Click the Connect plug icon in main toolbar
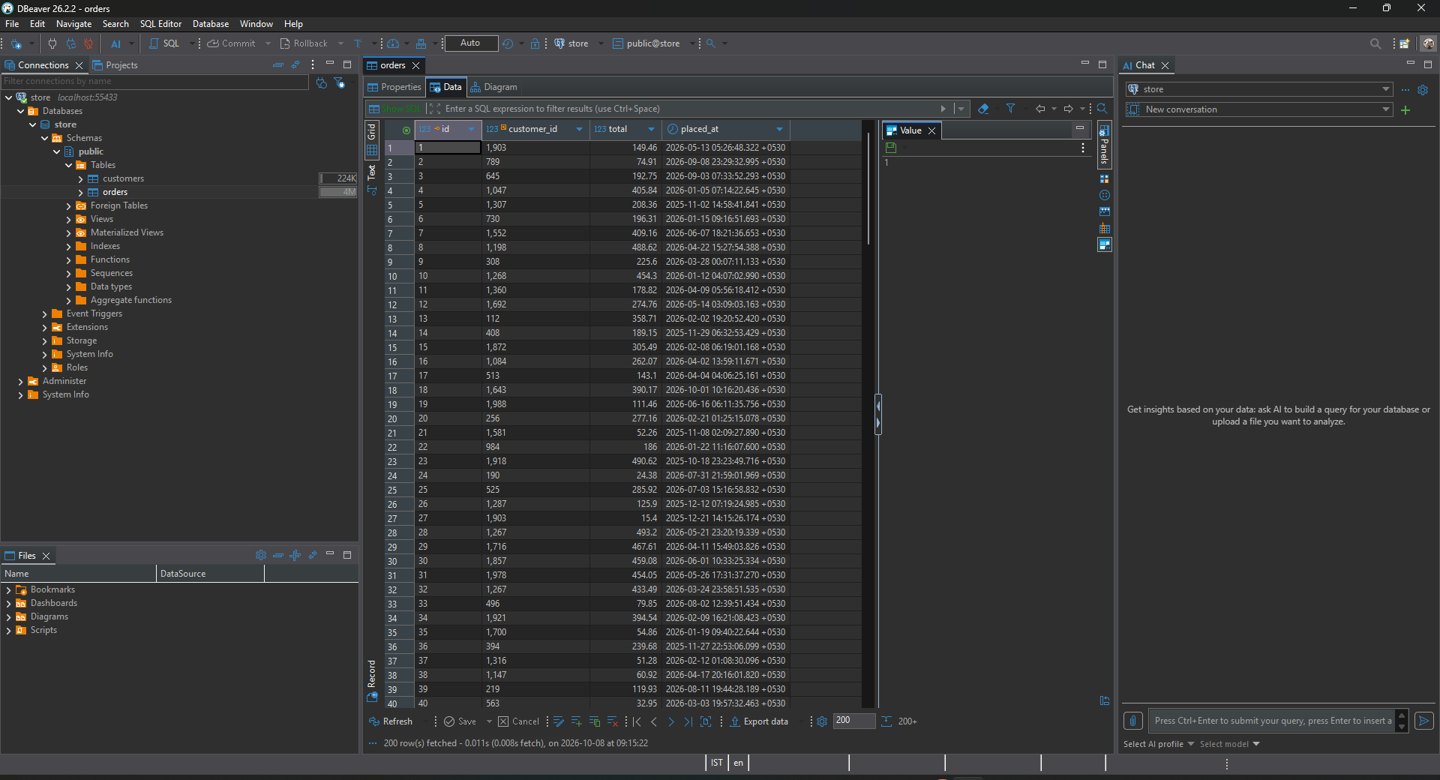1440x780 pixels. 52,44
